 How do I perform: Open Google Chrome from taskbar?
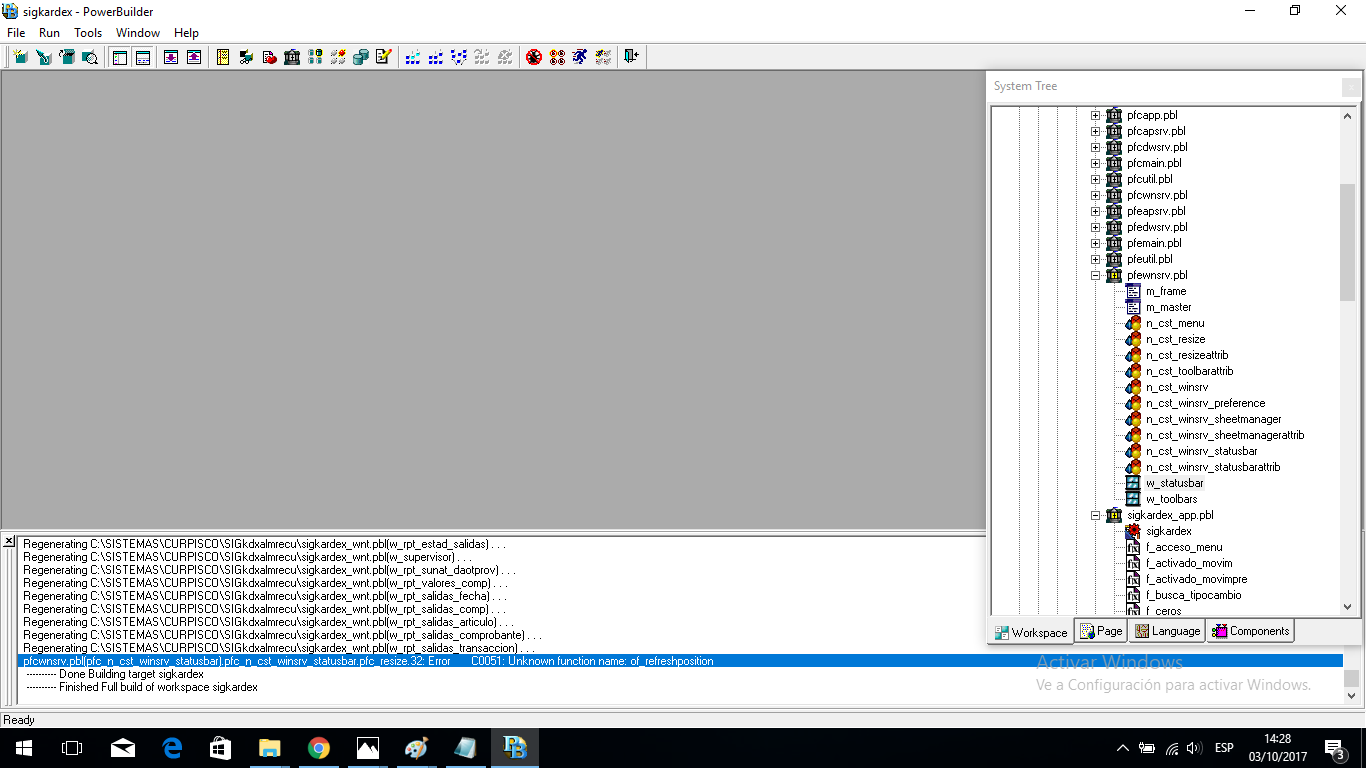click(319, 748)
